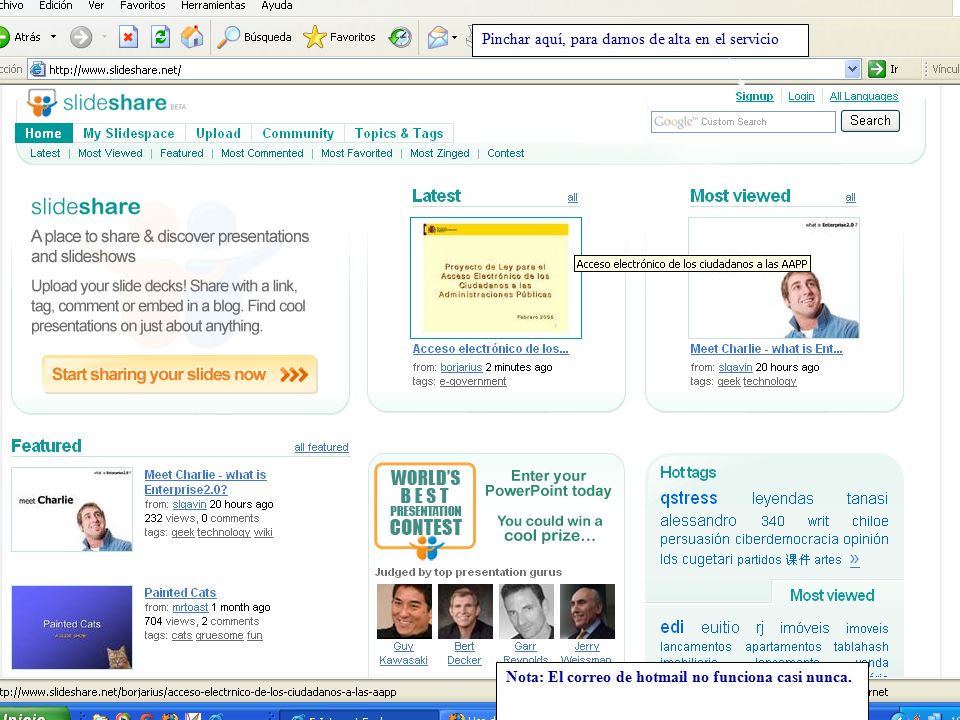
Task: Click the ciberdemocracia hot tag
Action: (786, 539)
